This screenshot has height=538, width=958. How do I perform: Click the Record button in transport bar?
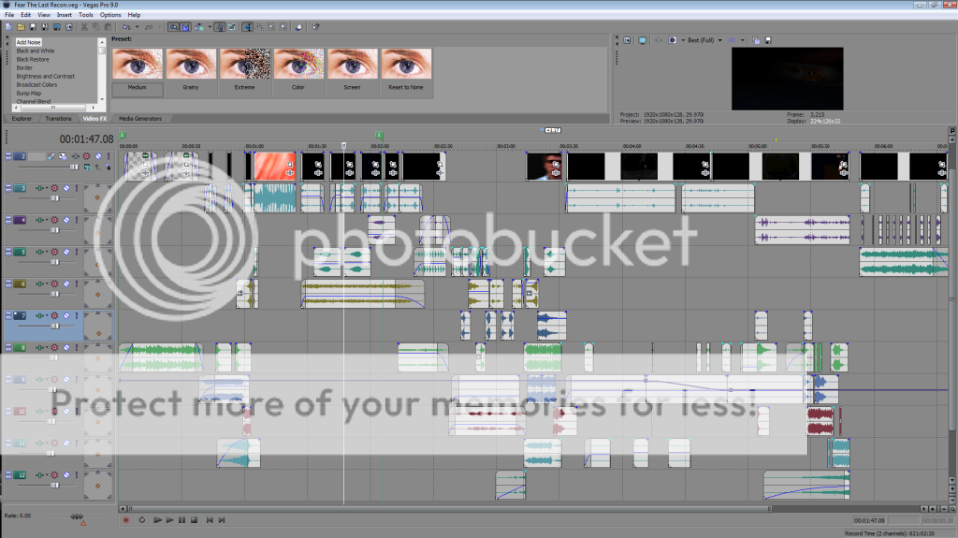click(x=126, y=520)
